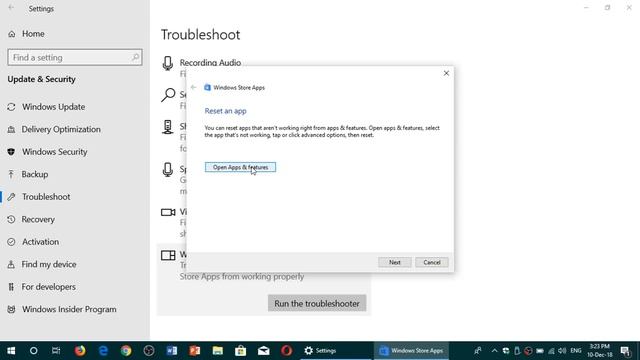Click the Windows Update refresh icon
The height and width of the screenshot is (360, 640).
(x=11, y=107)
